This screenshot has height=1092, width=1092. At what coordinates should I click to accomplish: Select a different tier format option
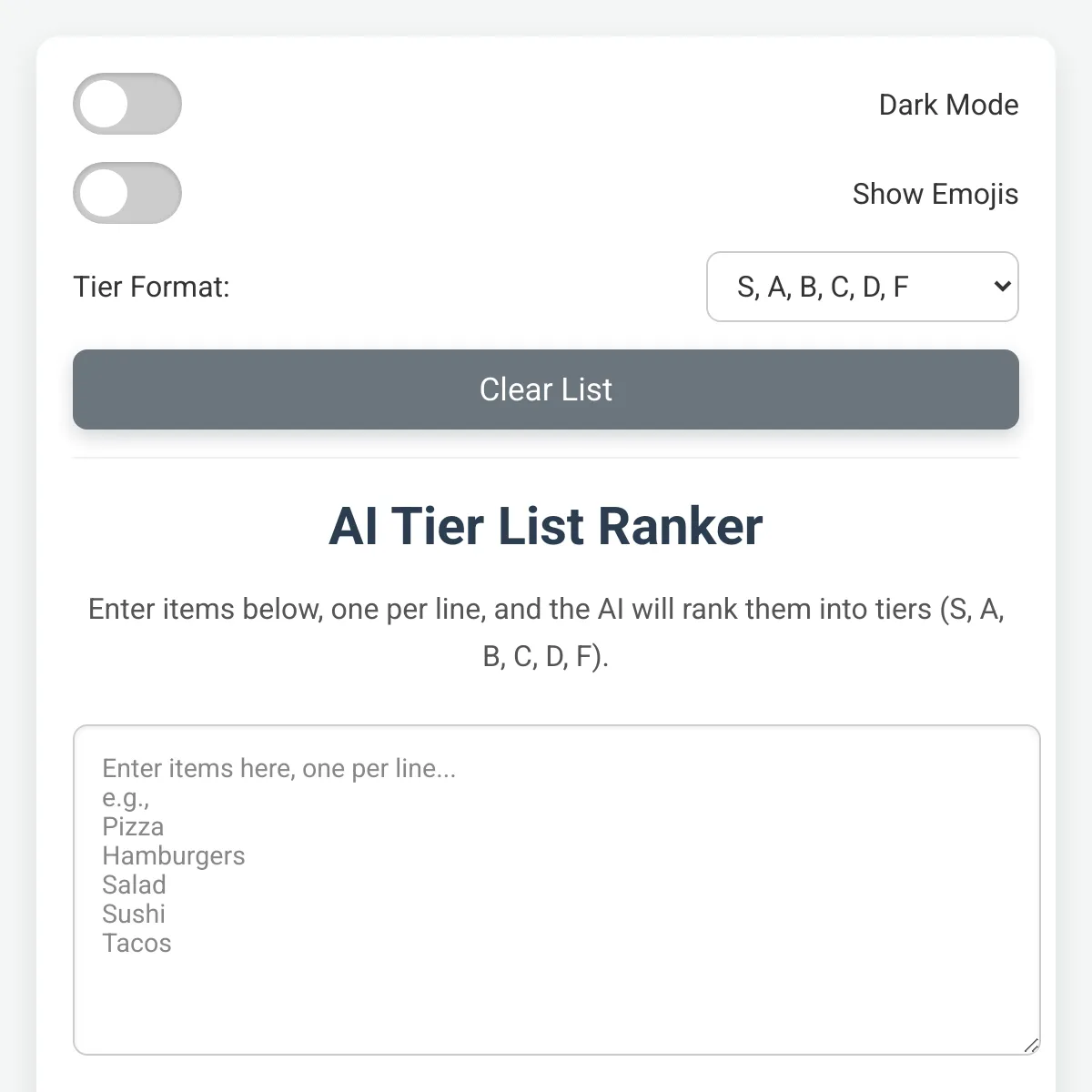[862, 287]
